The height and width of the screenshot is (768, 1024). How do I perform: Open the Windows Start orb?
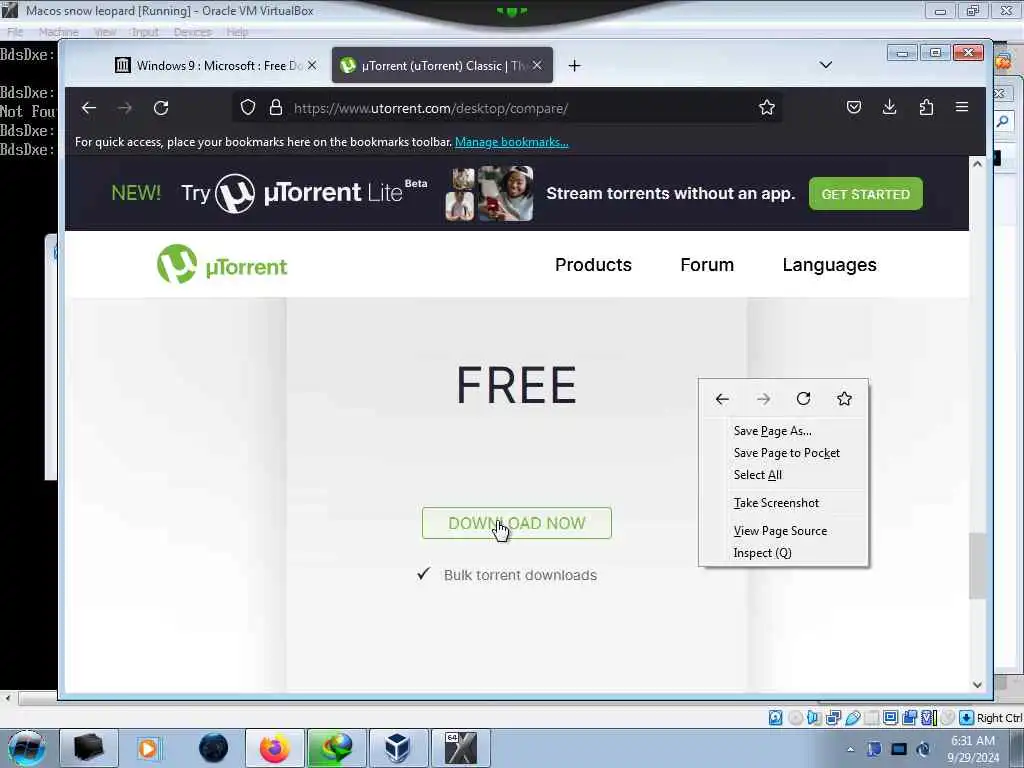(x=26, y=748)
